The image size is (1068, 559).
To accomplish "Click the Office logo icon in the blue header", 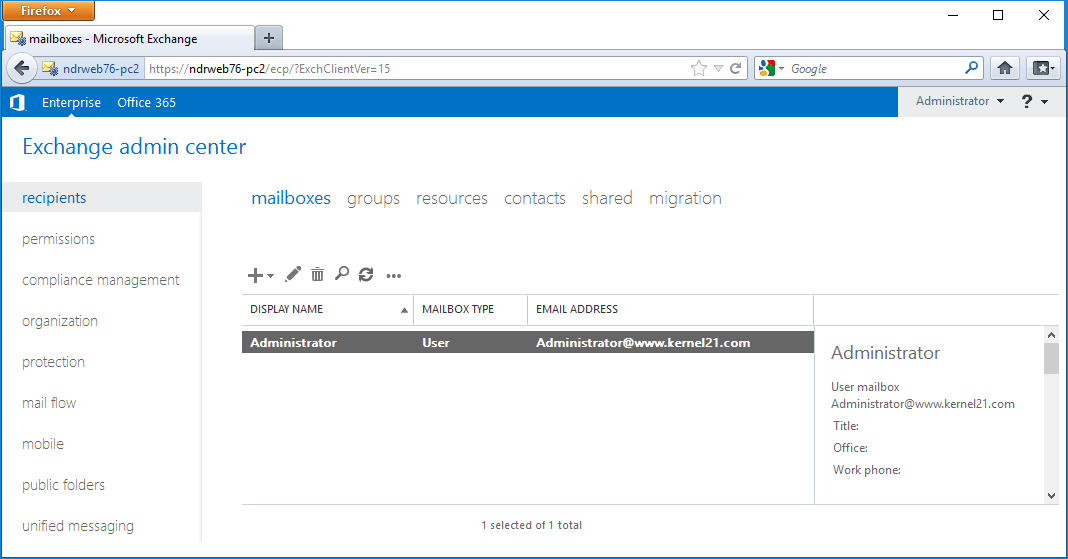I will (18, 102).
